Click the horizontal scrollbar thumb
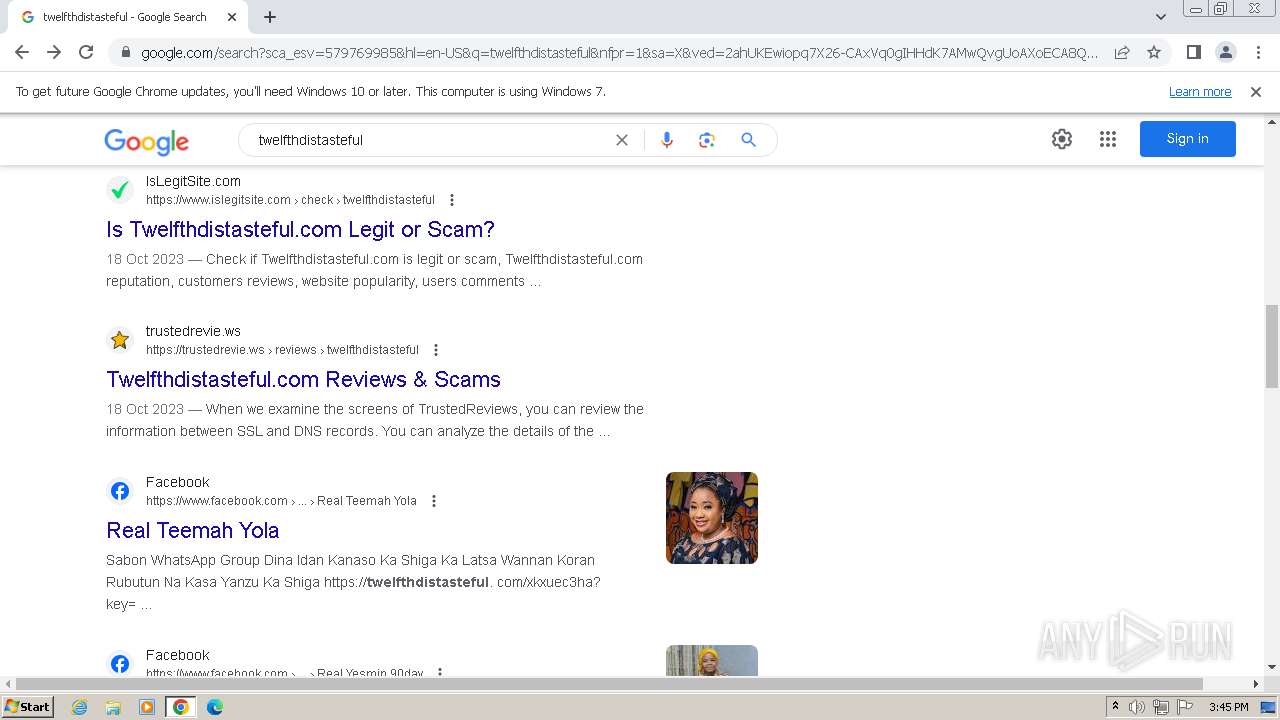Viewport: 1280px width, 720px height. pos(608,684)
